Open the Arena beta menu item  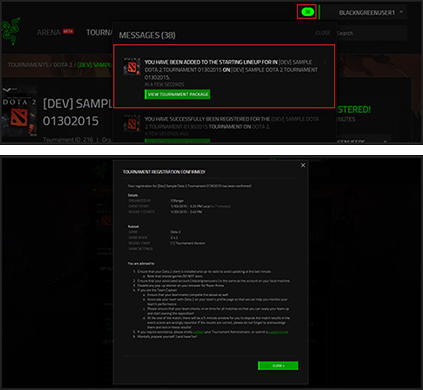[55, 32]
